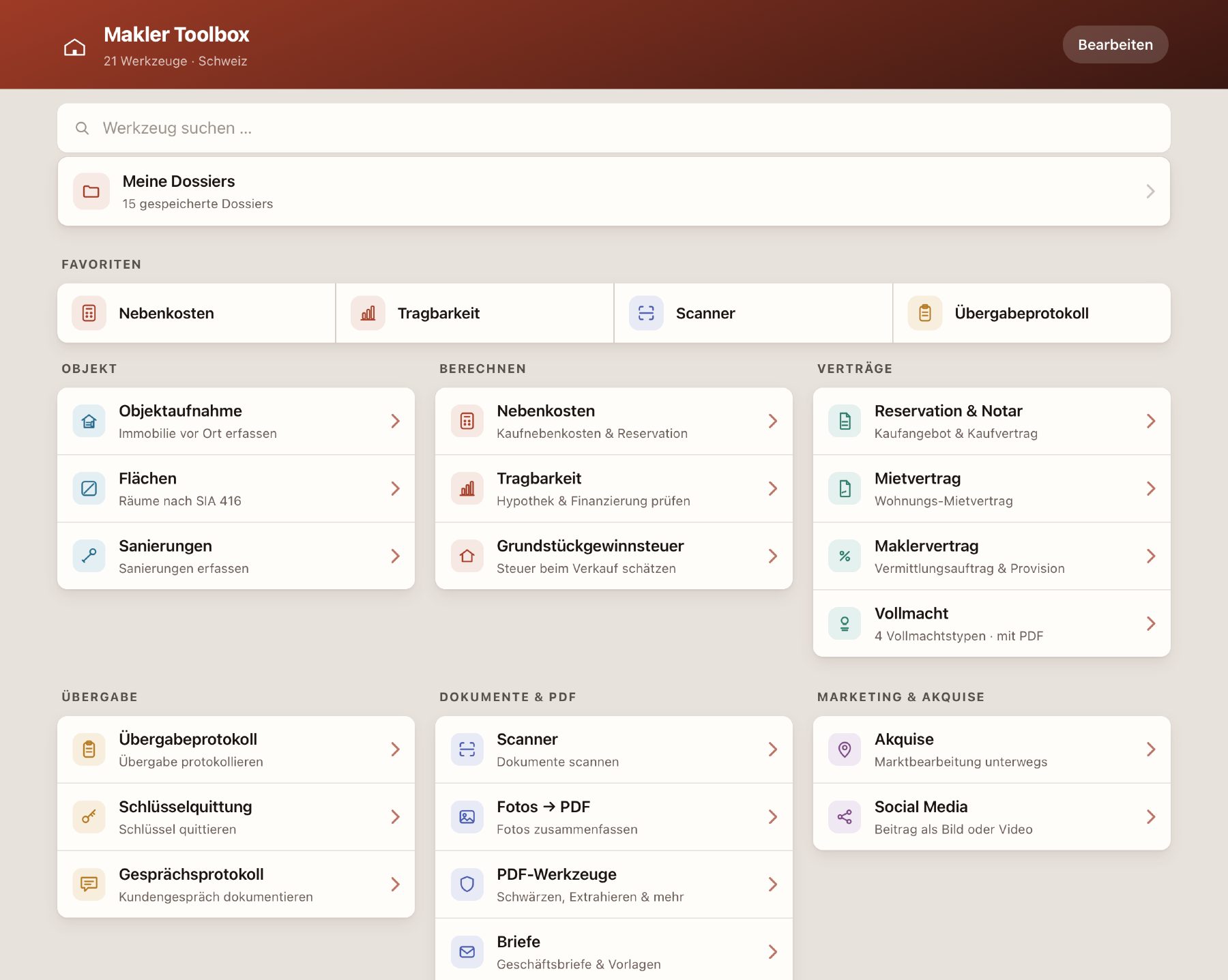The height and width of the screenshot is (980, 1228).
Task: Click the Nebenkosten calculator icon in Berechnen
Action: pos(467,421)
